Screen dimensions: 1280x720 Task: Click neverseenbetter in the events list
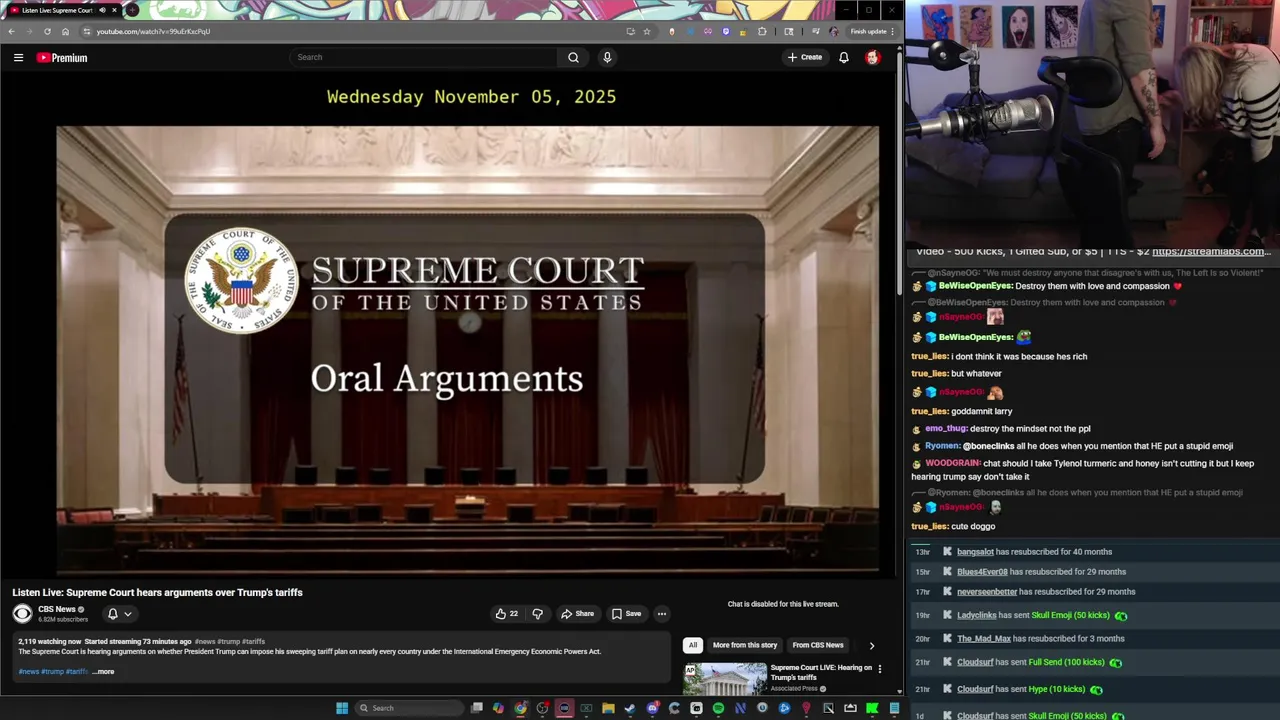987,592
